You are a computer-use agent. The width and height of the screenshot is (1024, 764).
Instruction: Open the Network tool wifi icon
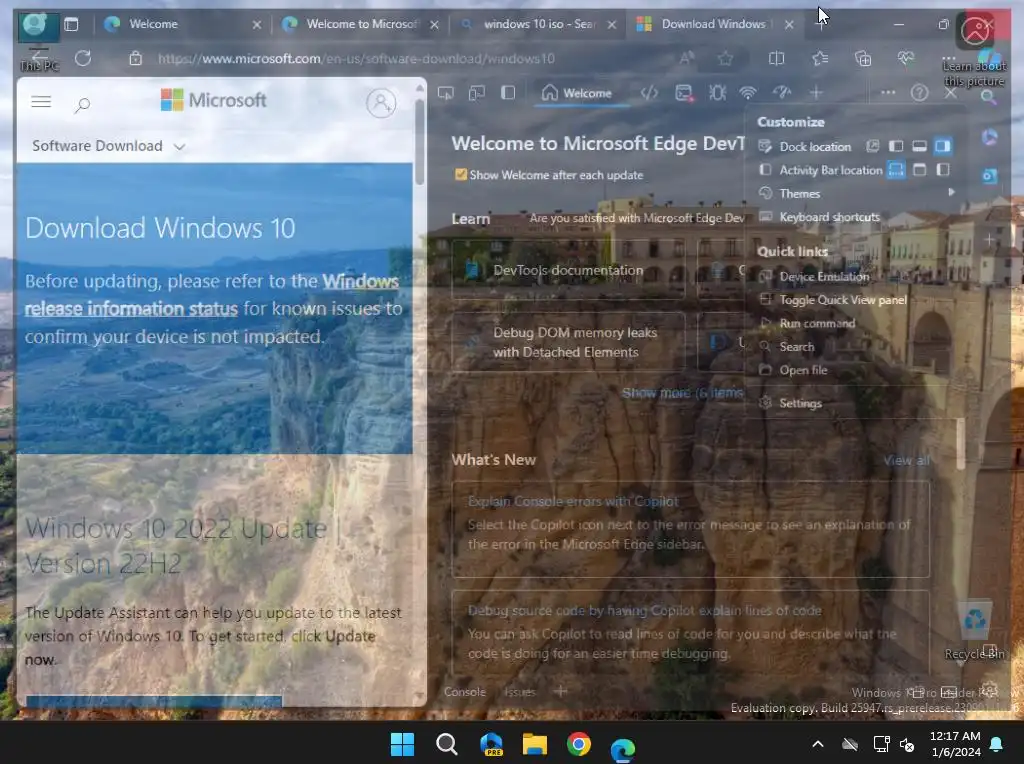748,93
